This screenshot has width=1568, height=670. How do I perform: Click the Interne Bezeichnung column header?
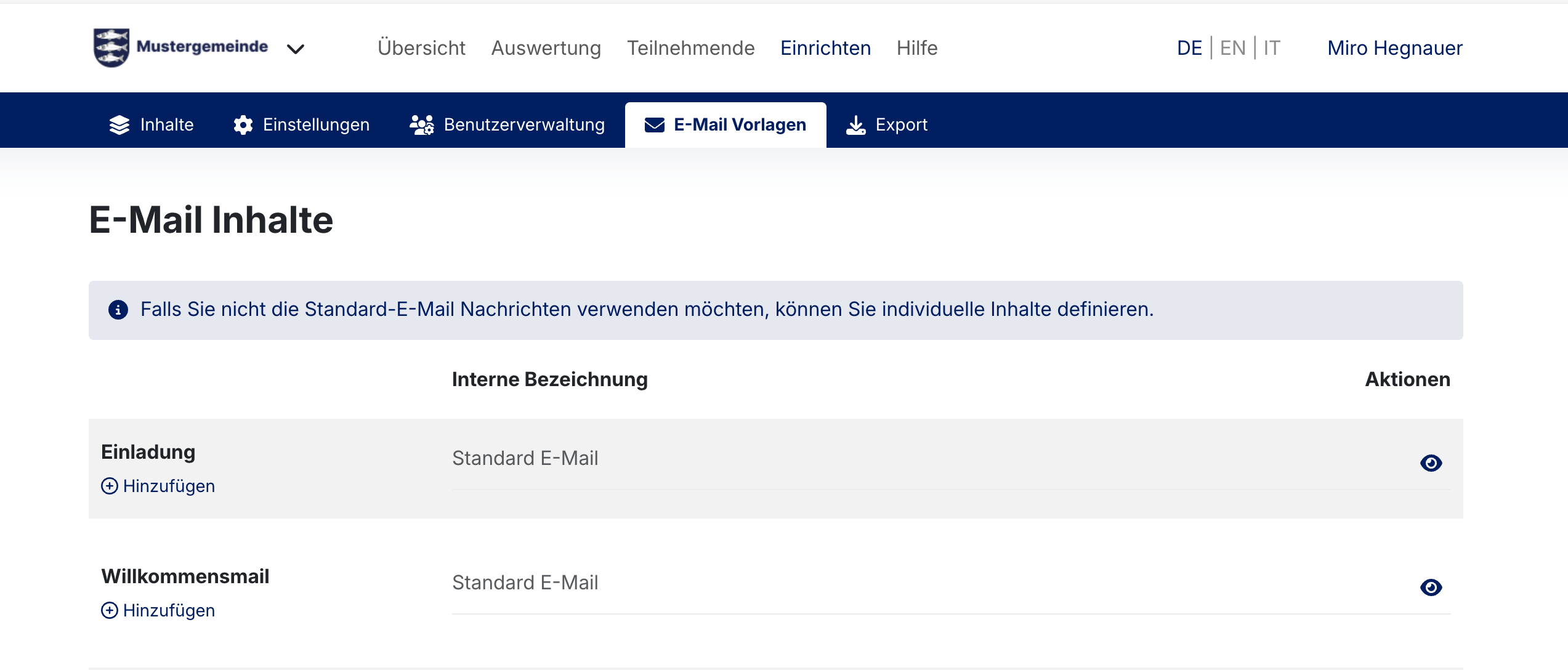click(550, 379)
